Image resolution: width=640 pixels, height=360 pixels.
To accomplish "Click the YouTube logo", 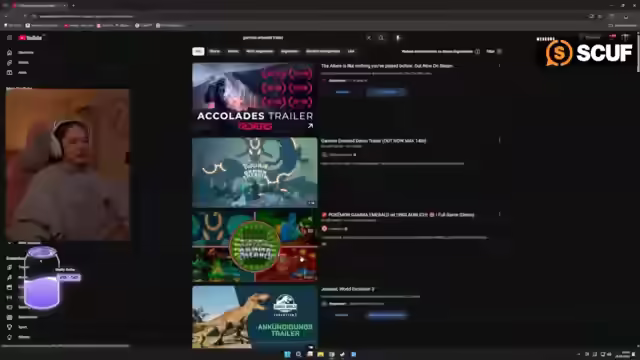I will pyautogui.click(x=30, y=38).
